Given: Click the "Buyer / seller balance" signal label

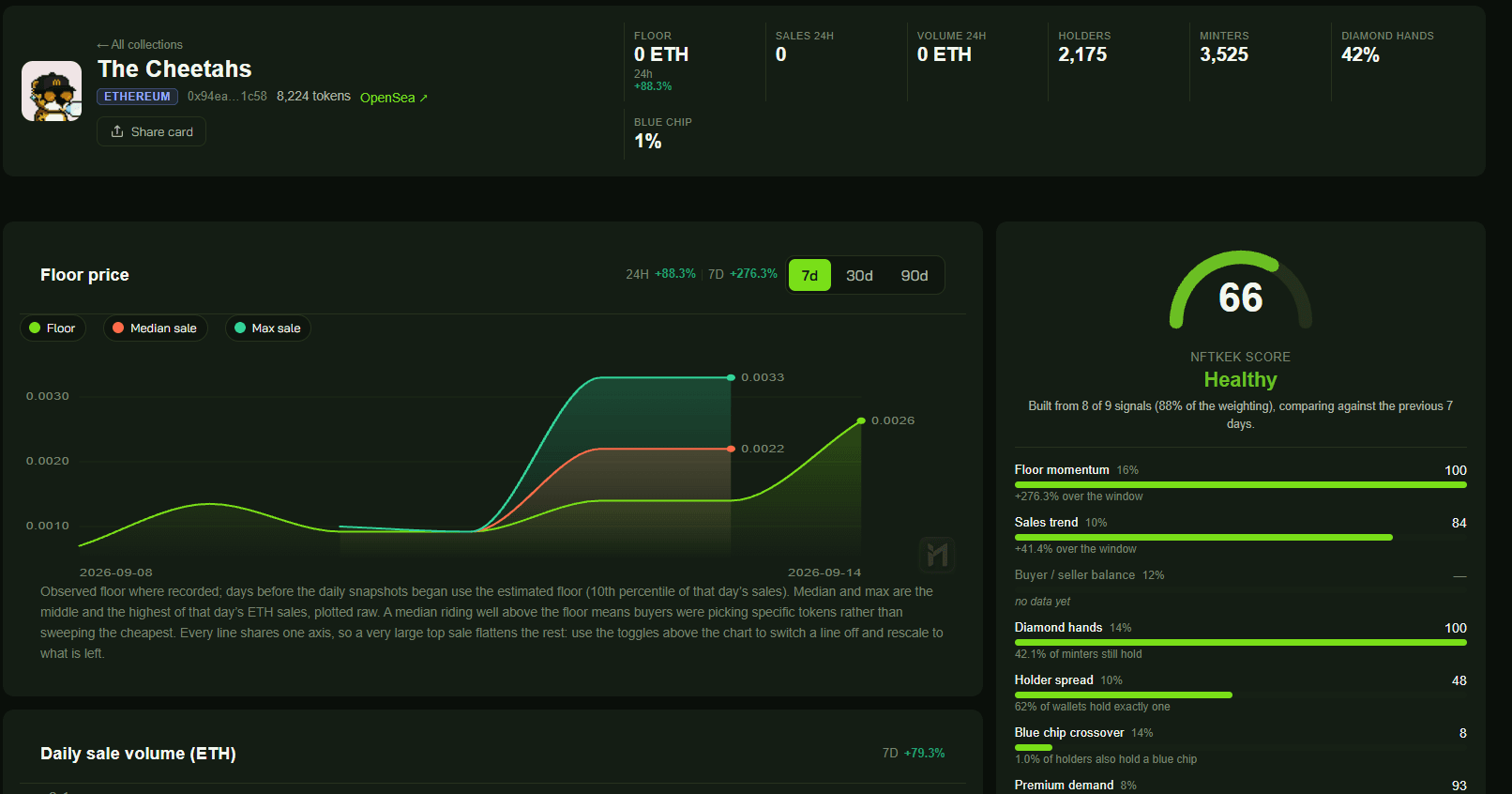Looking at the screenshot, I should [1075, 574].
